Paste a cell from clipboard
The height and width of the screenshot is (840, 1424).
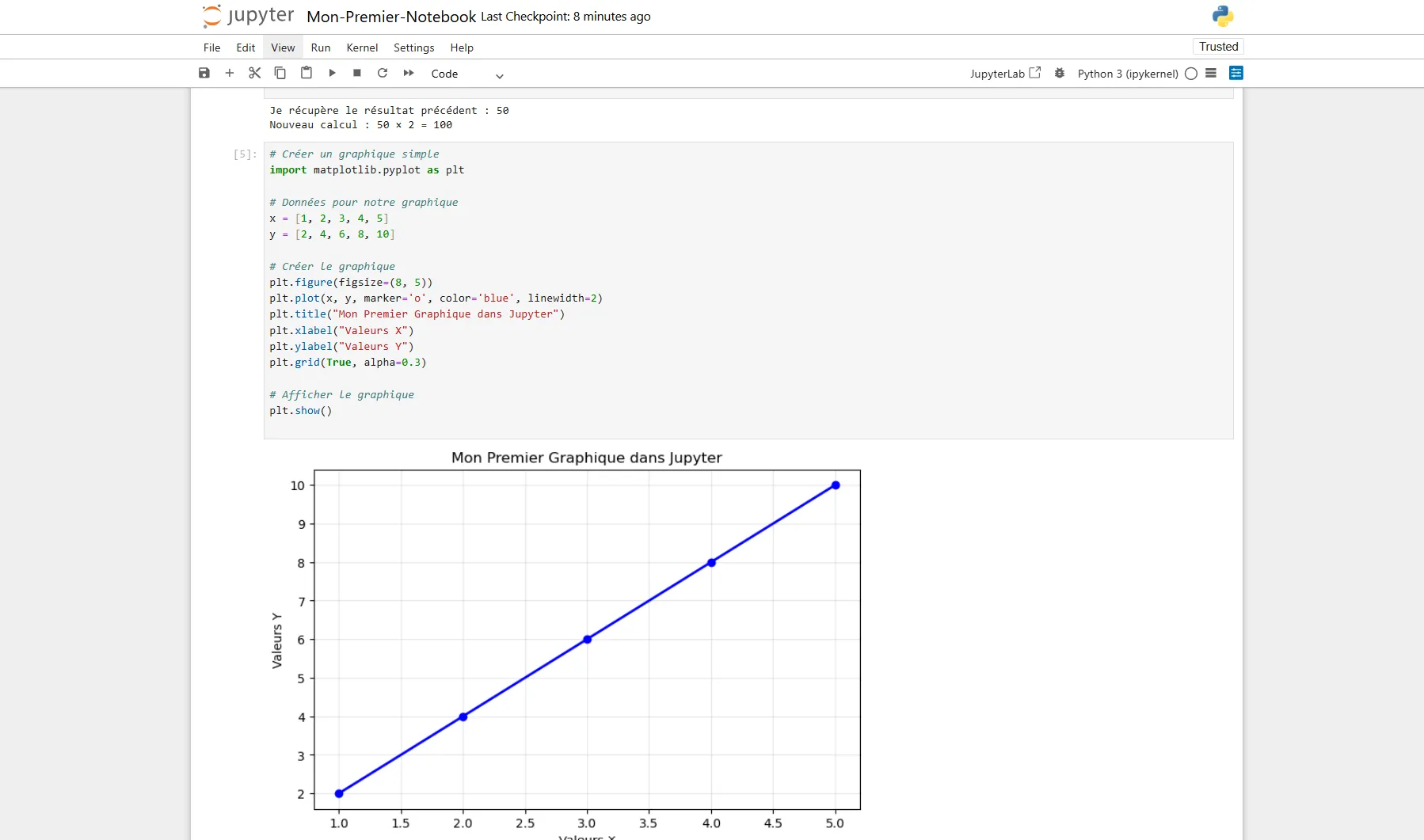[306, 73]
